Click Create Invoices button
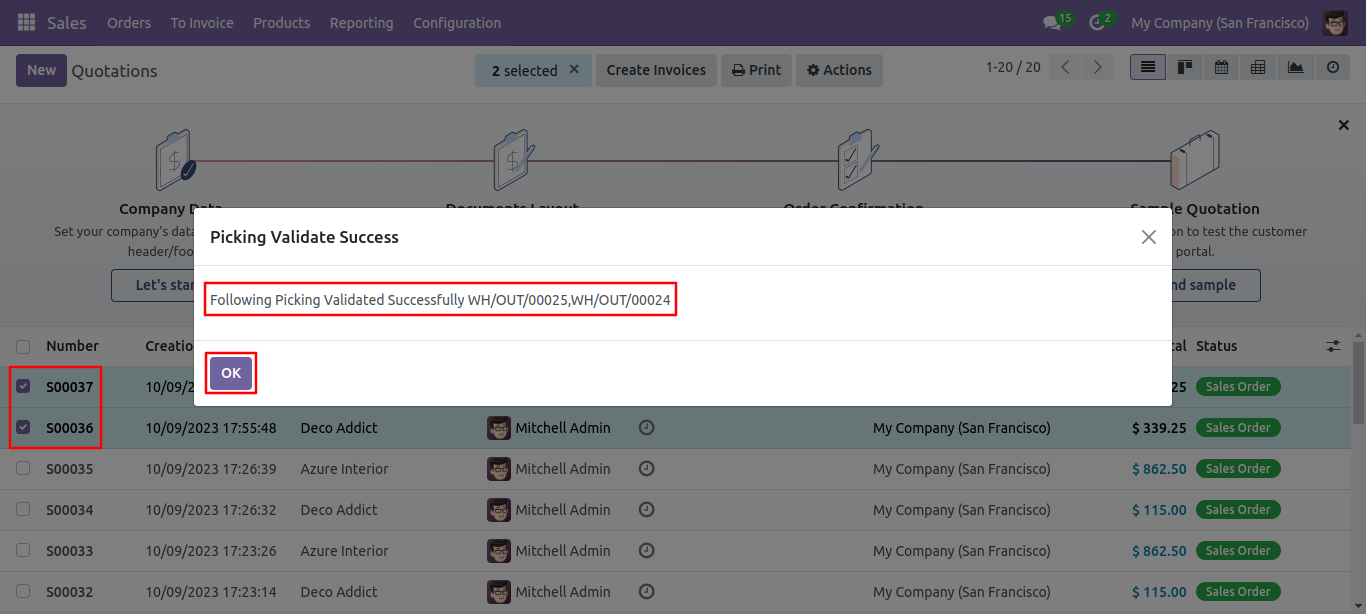Image resolution: width=1366 pixels, height=614 pixels. (656, 70)
